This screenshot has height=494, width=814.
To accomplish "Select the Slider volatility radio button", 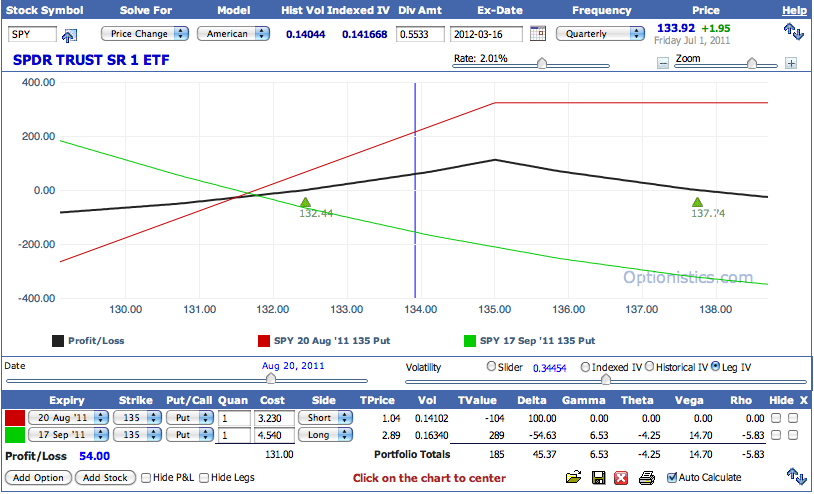I will point(491,366).
